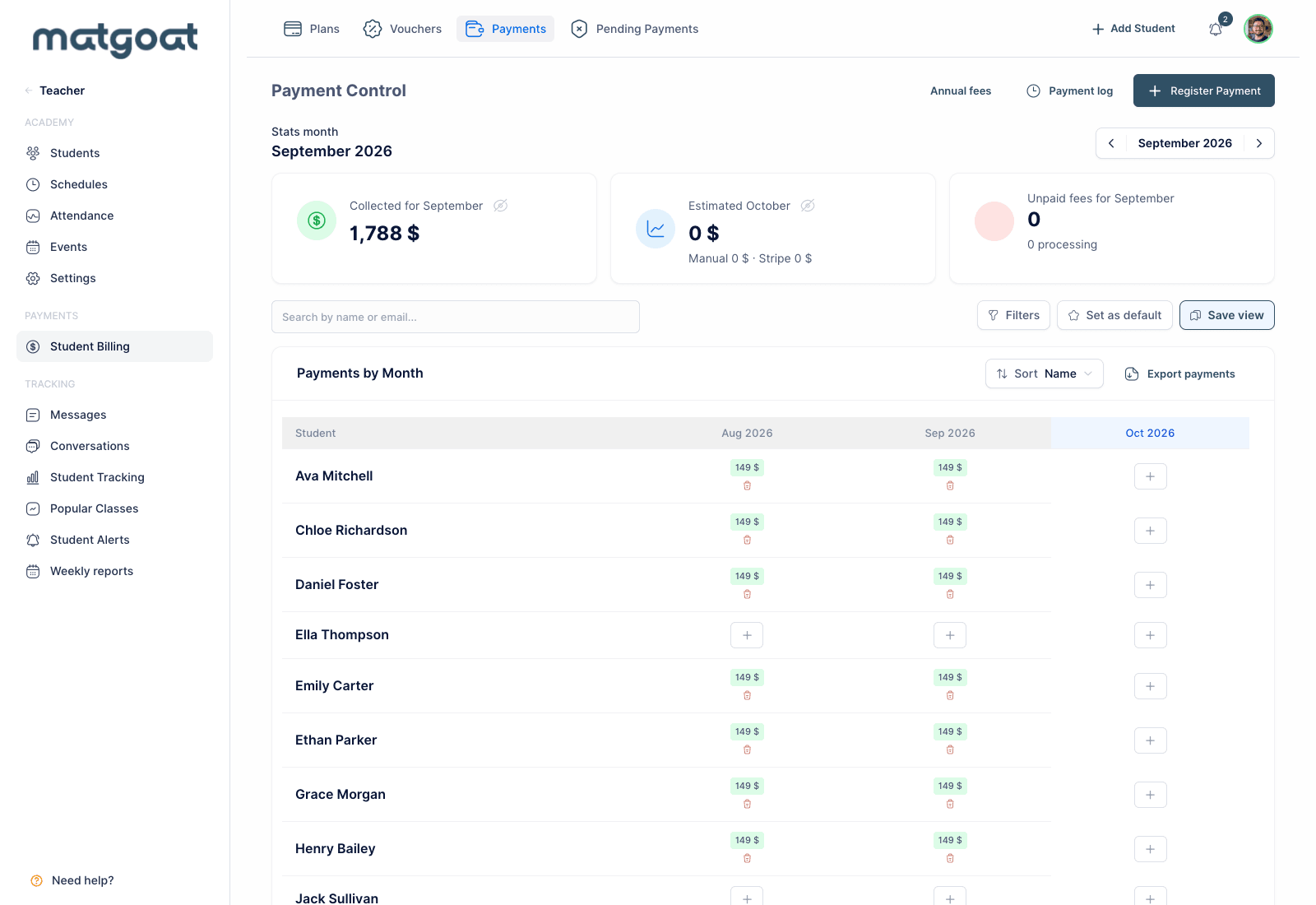Add Sep 2026 payment for Ella Thompson
This screenshot has width=1316, height=905.
point(950,635)
